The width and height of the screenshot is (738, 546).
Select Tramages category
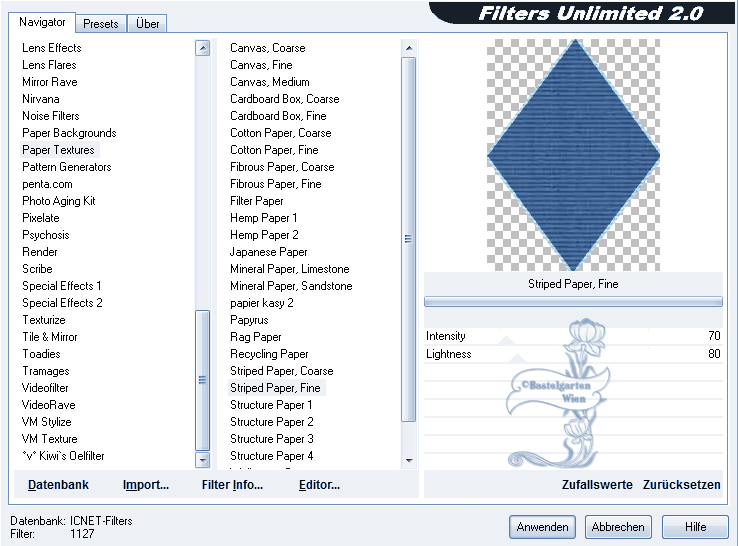(x=46, y=371)
